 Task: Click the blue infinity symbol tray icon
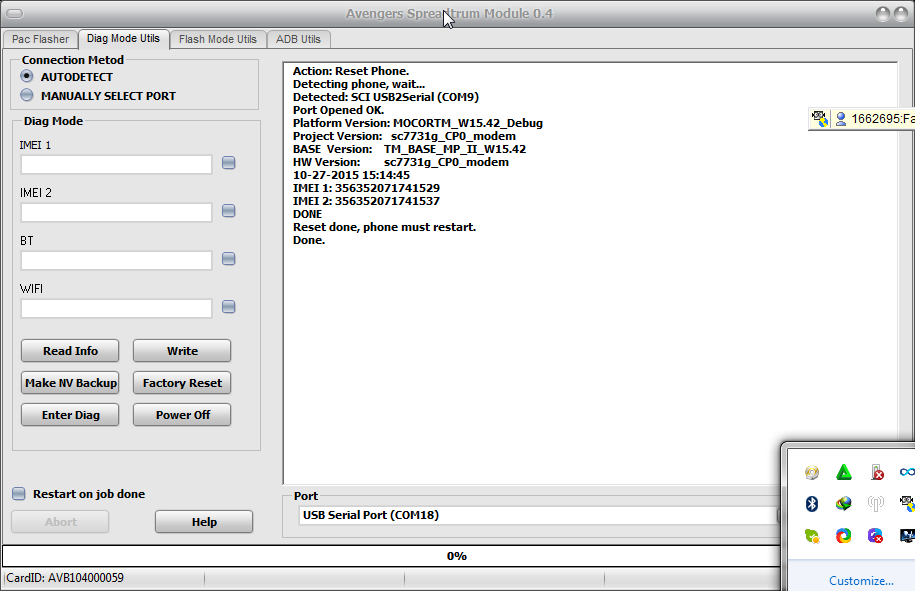[907, 472]
